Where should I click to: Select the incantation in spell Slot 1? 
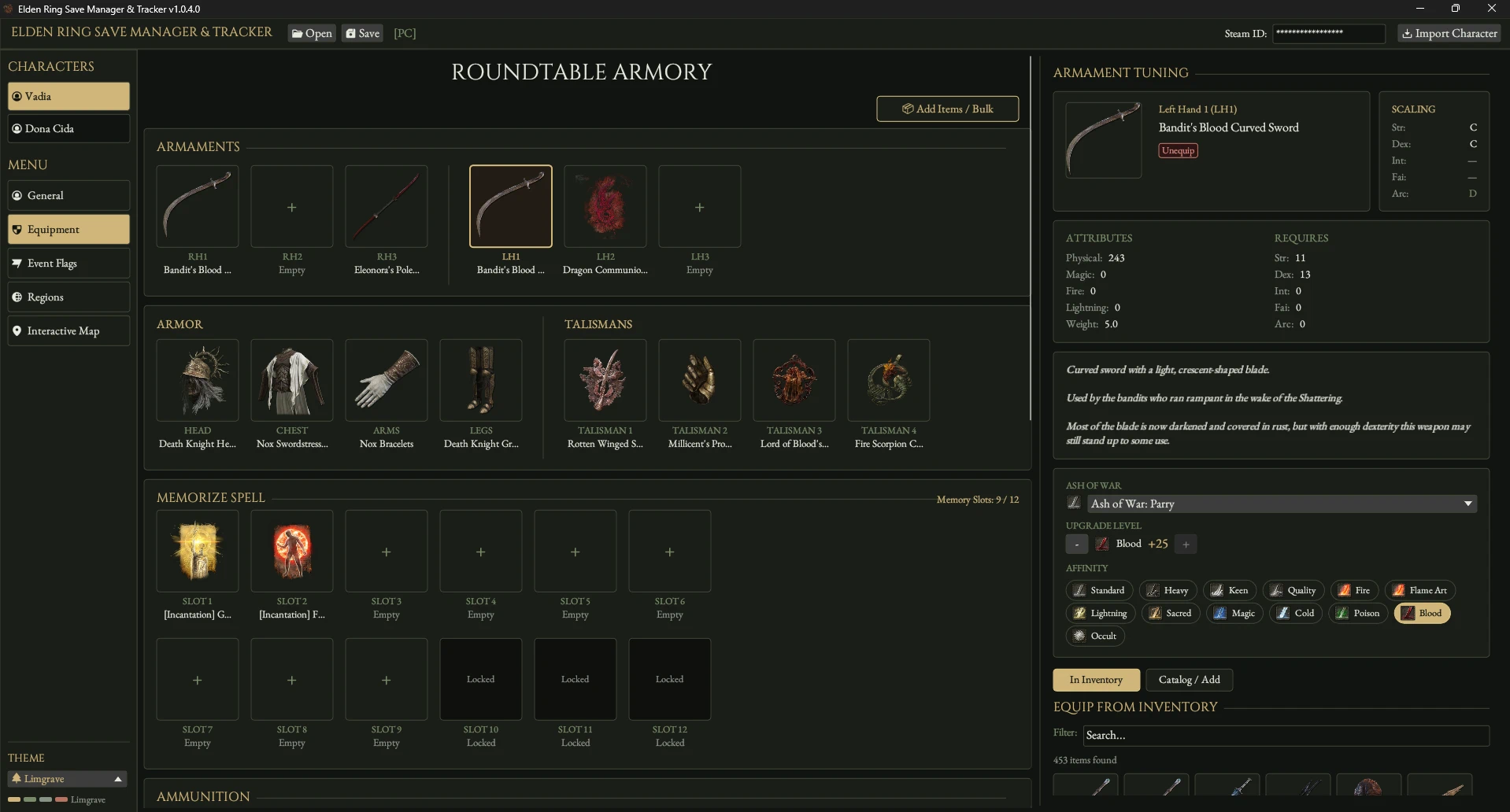[x=198, y=551]
